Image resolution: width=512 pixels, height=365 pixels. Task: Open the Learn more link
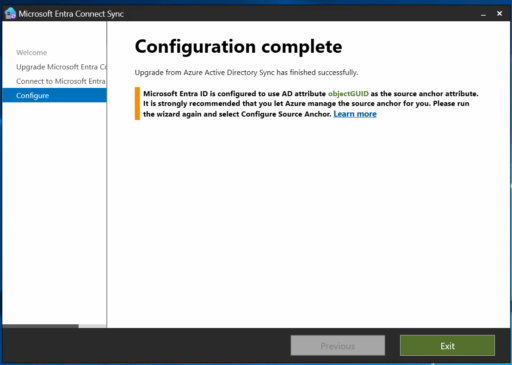(x=355, y=114)
